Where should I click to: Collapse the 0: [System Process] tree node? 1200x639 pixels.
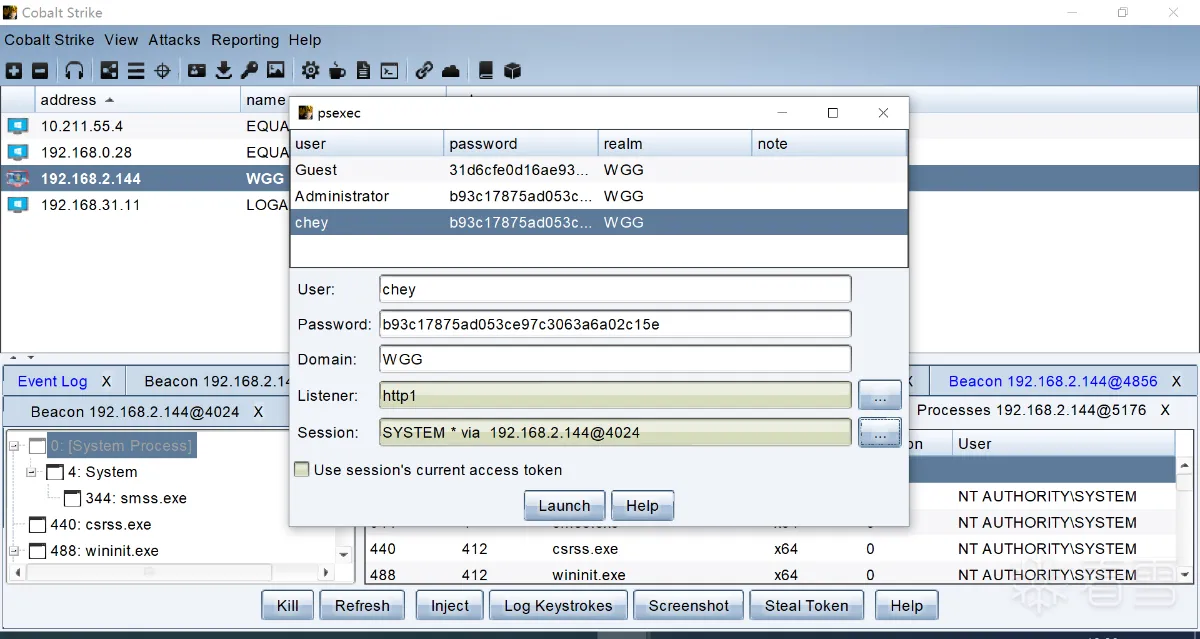pyautogui.click(x=14, y=446)
